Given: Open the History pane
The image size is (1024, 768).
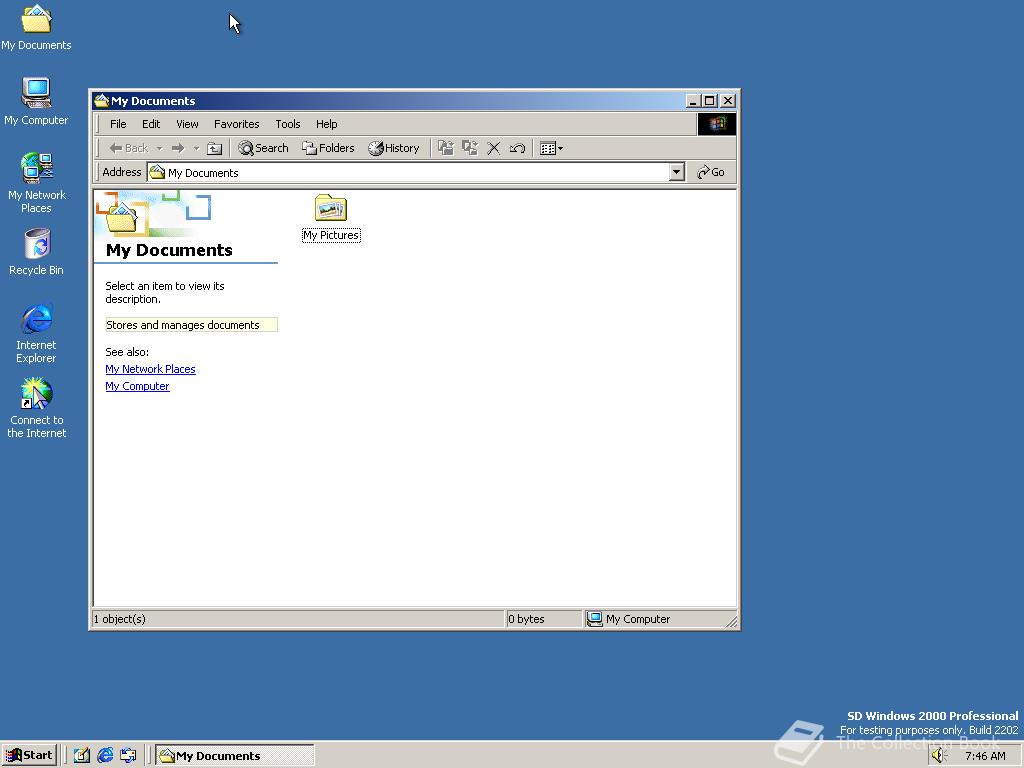Looking at the screenshot, I should pos(394,148).
